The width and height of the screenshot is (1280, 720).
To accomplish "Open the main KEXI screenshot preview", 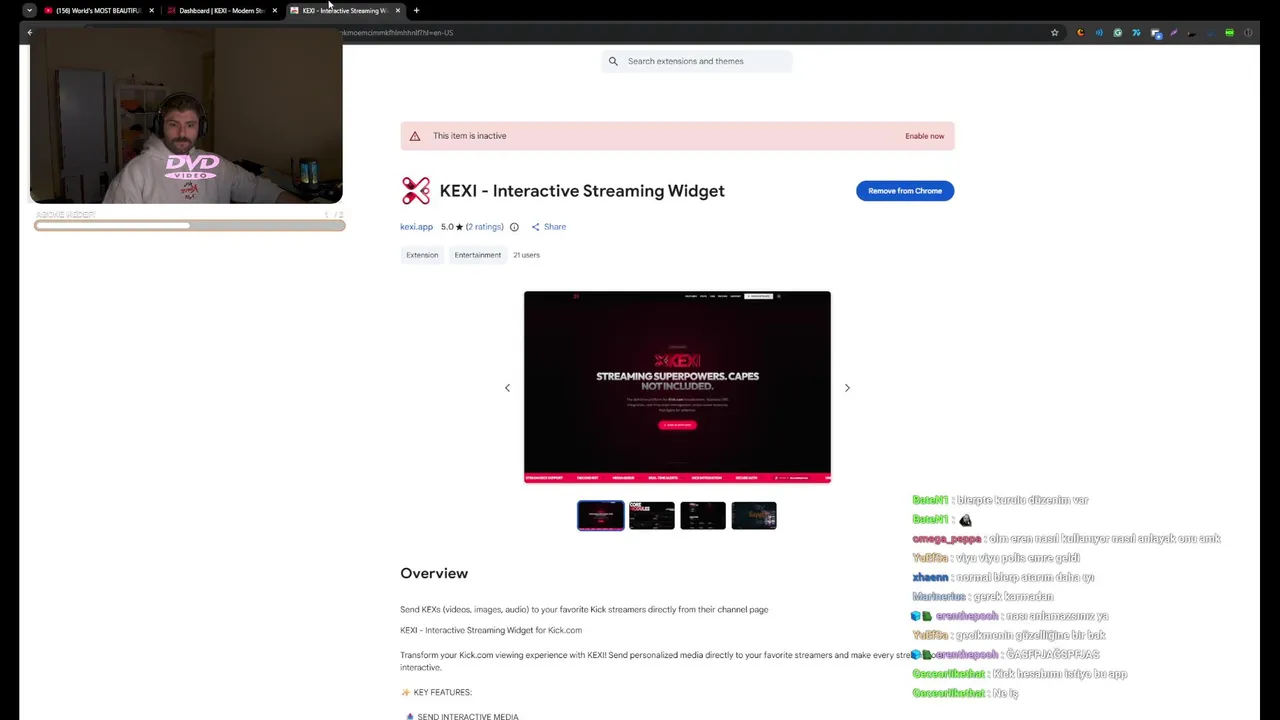I will pos(677,387).
